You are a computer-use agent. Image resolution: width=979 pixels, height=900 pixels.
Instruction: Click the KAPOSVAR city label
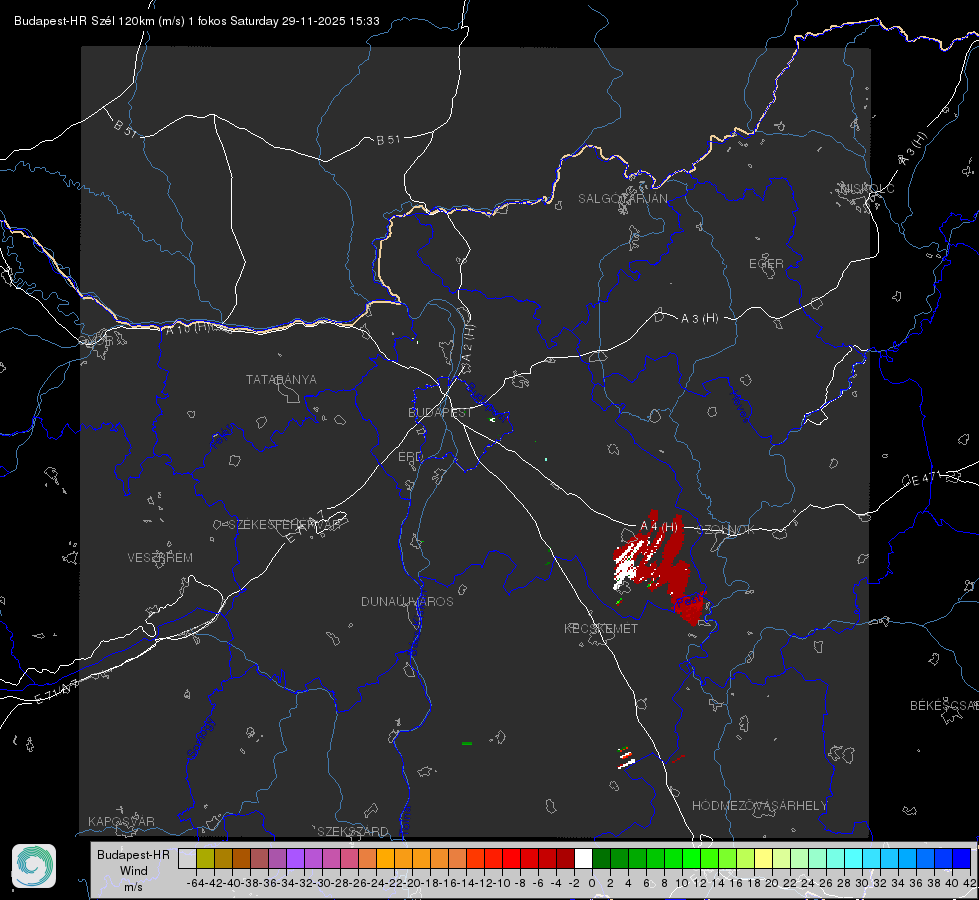[121, 821]
